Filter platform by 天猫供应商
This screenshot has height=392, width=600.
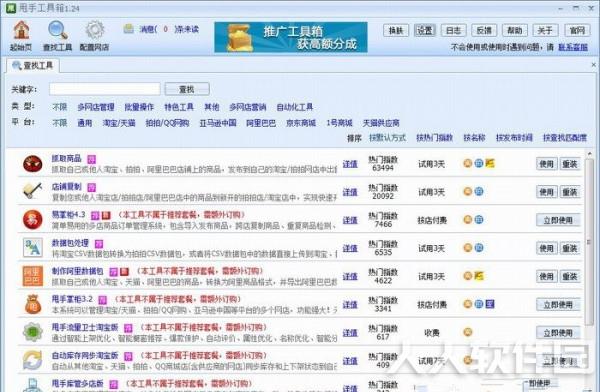click(381, 123)
